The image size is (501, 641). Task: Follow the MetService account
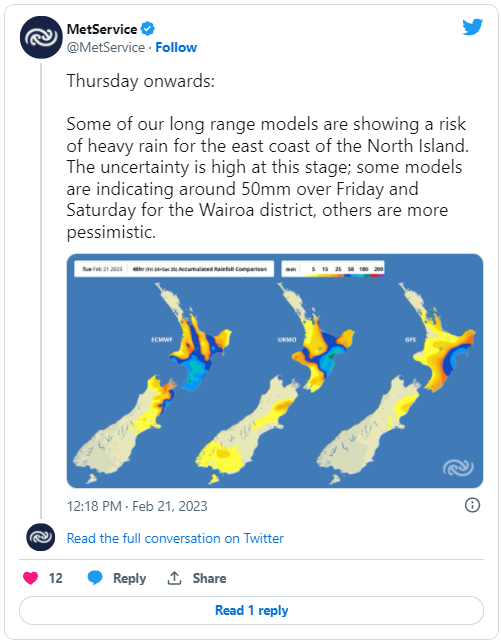176,47
